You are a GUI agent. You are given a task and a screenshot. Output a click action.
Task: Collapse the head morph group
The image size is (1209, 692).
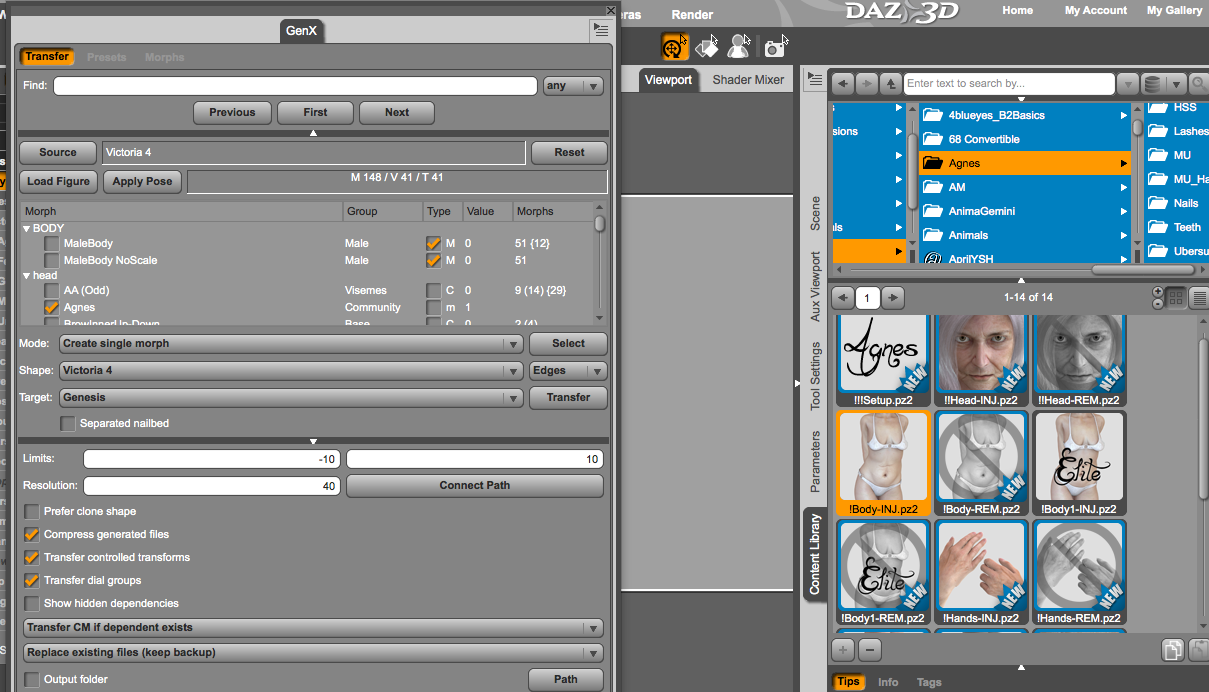(27, 276)
